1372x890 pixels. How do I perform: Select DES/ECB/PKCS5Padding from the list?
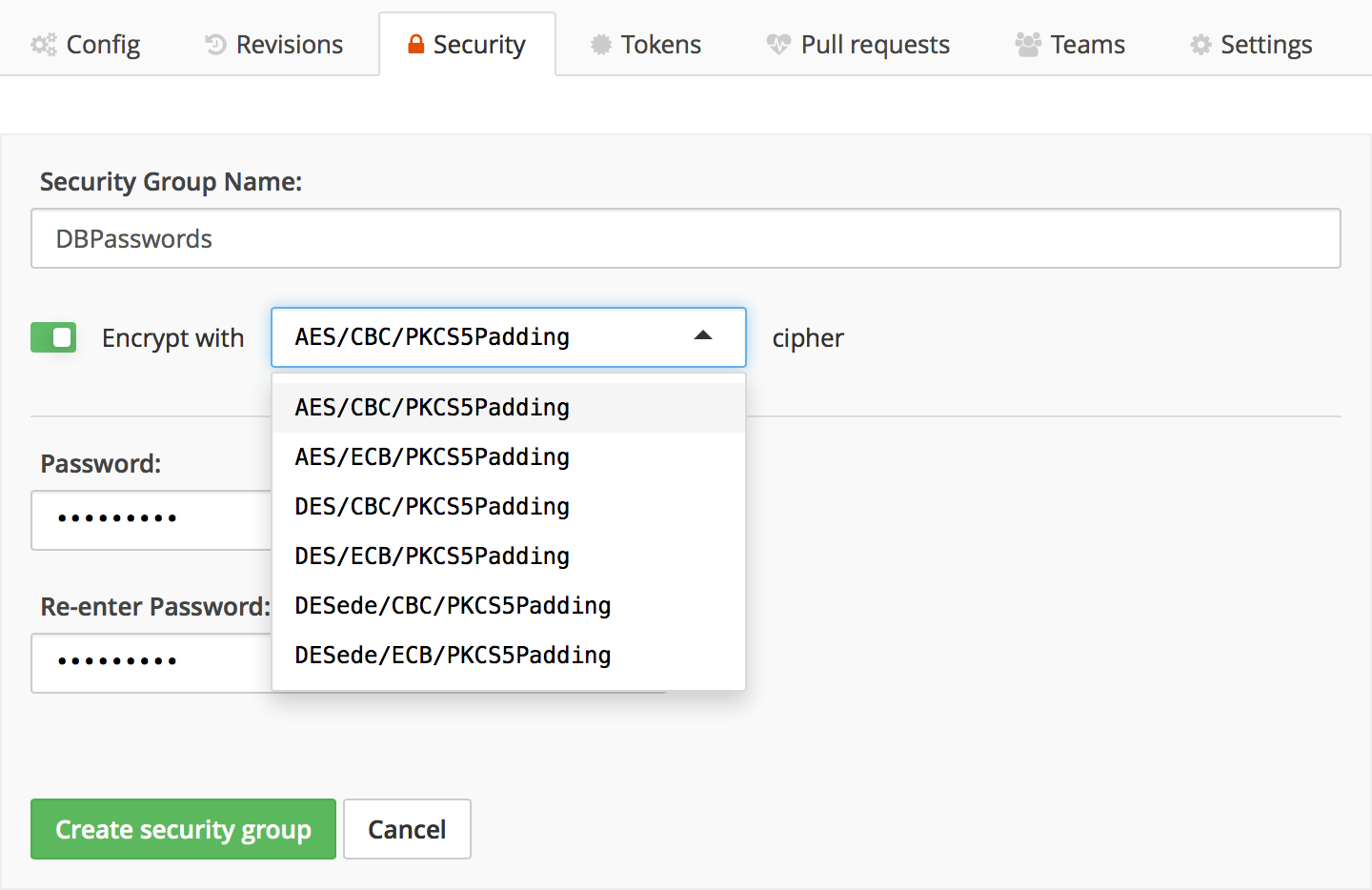click(509, 556)
